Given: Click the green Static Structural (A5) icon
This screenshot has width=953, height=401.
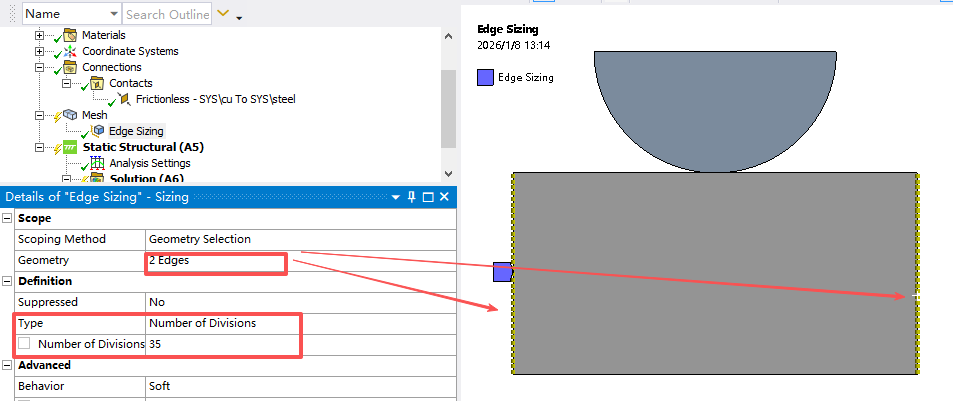Looking at the screenshot, I should [71, 147].
